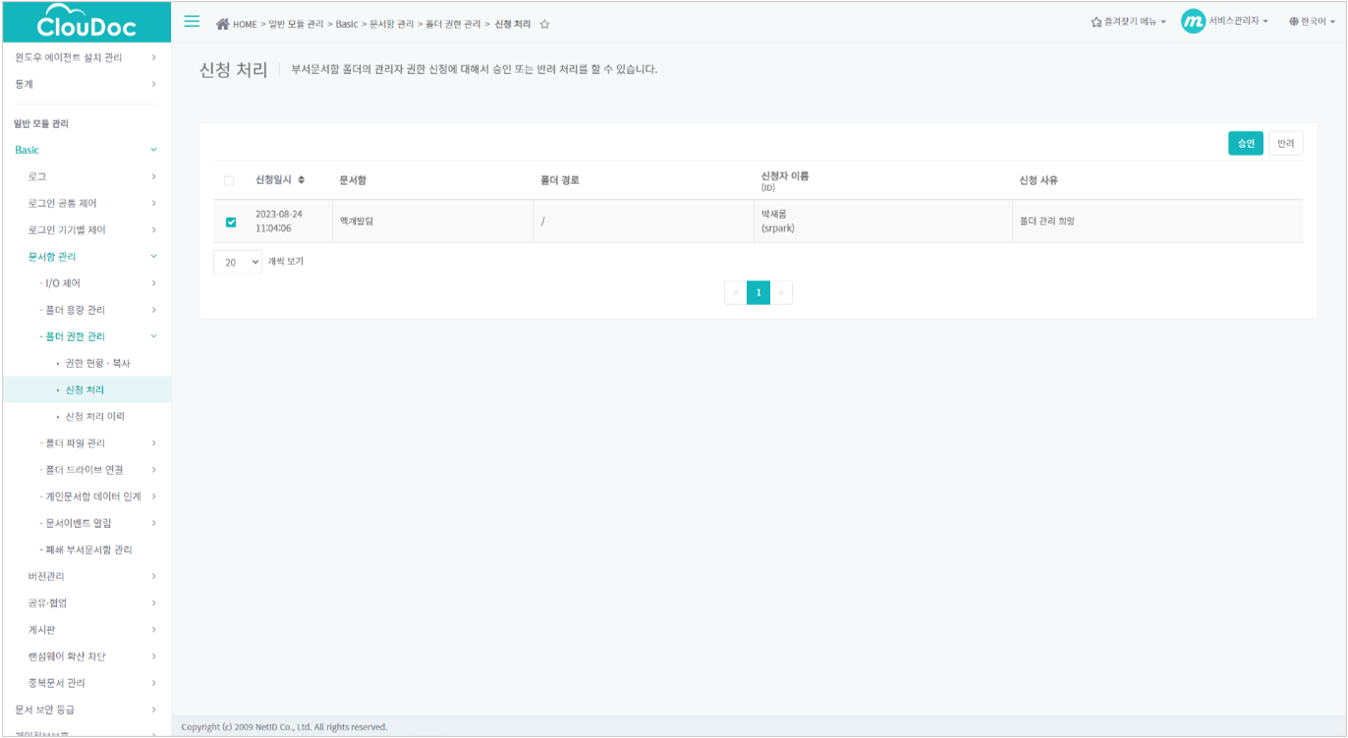Uncheck the 2023-08-24 request row checkbox

(231, 222)
